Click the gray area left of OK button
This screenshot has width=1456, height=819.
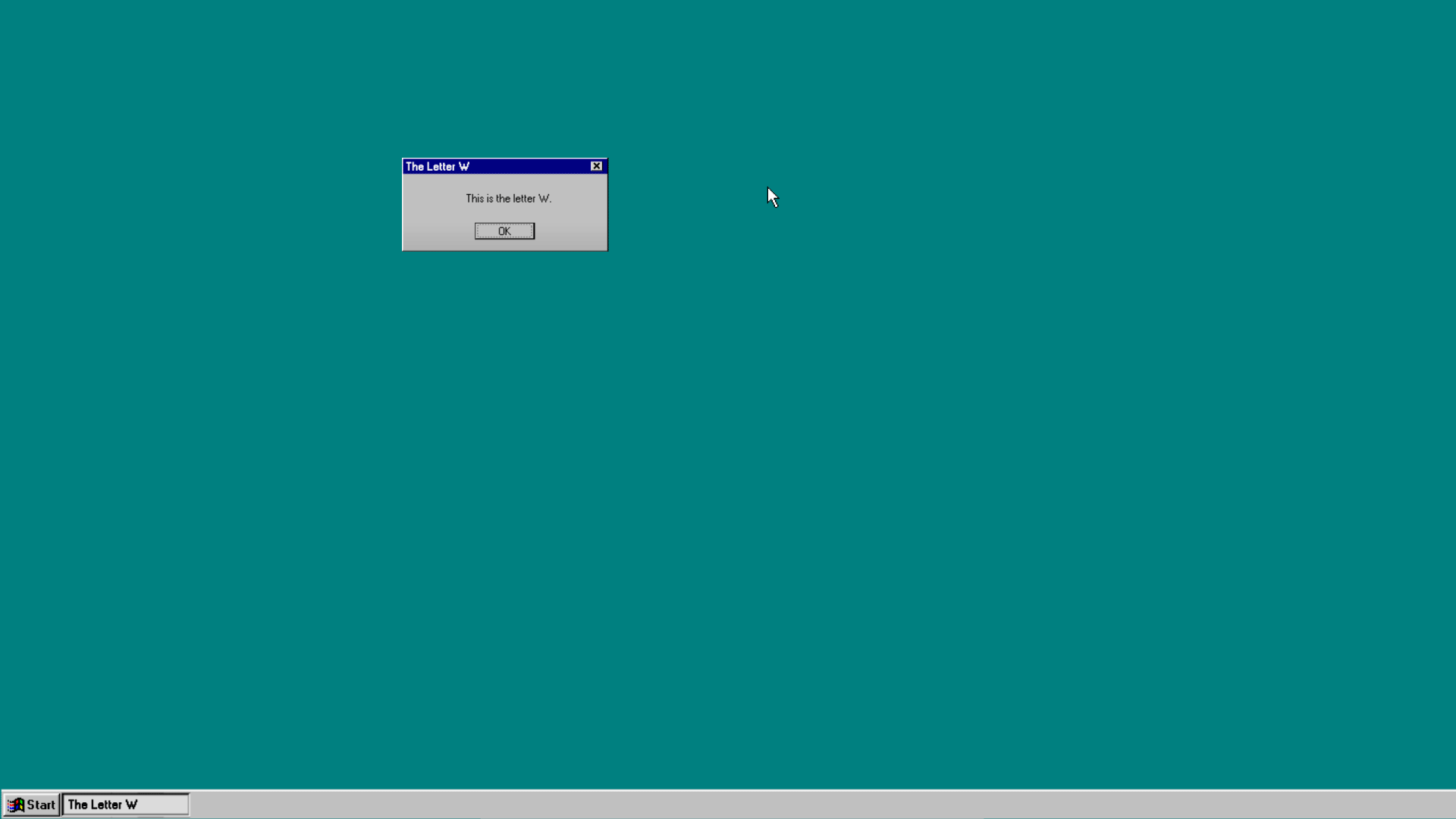(440, 231)
